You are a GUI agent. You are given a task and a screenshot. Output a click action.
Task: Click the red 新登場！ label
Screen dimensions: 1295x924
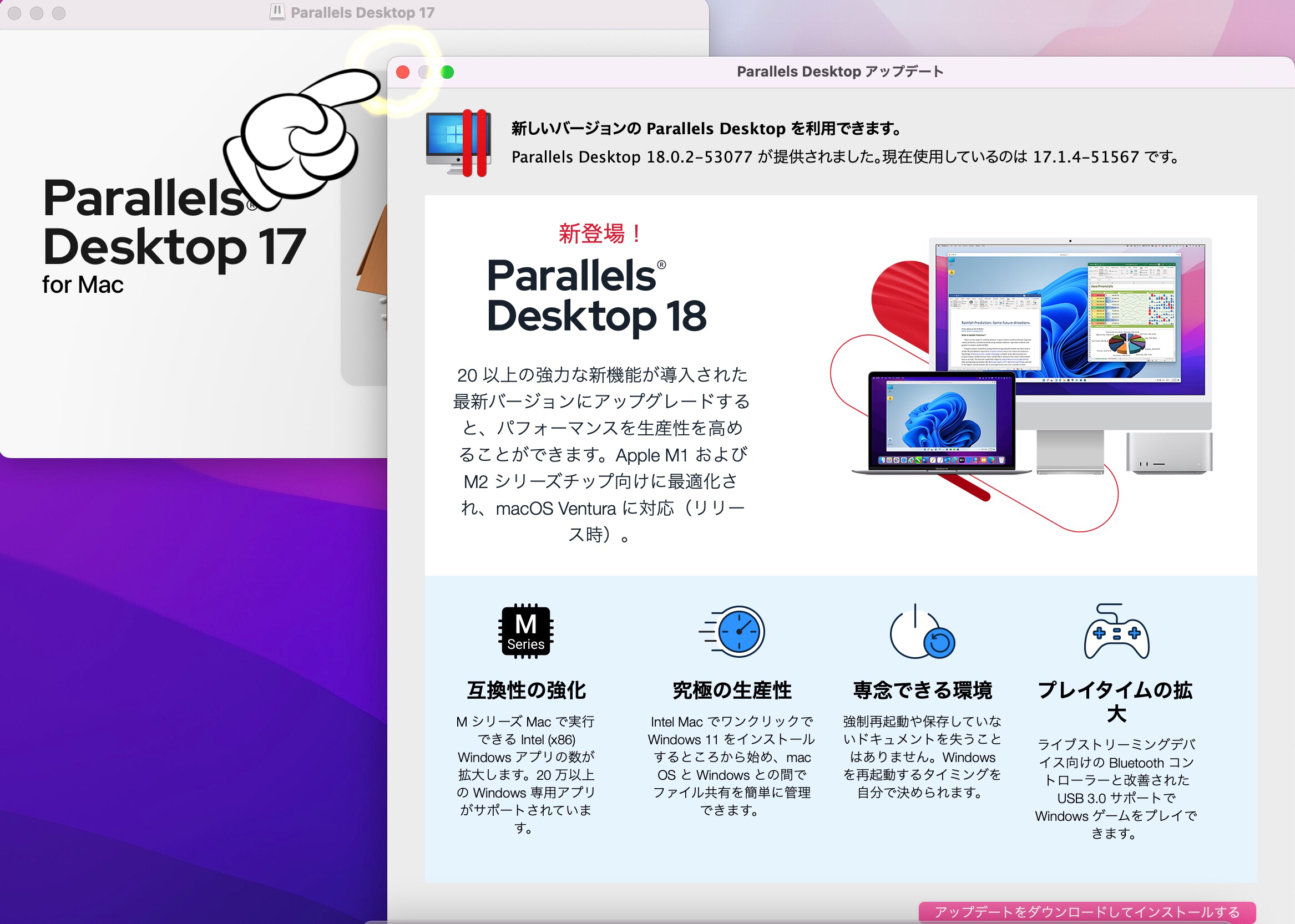click(600, 233)
